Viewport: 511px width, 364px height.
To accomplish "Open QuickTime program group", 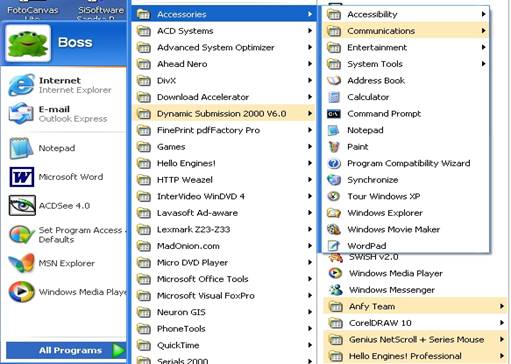I will (x=224, y=345).
